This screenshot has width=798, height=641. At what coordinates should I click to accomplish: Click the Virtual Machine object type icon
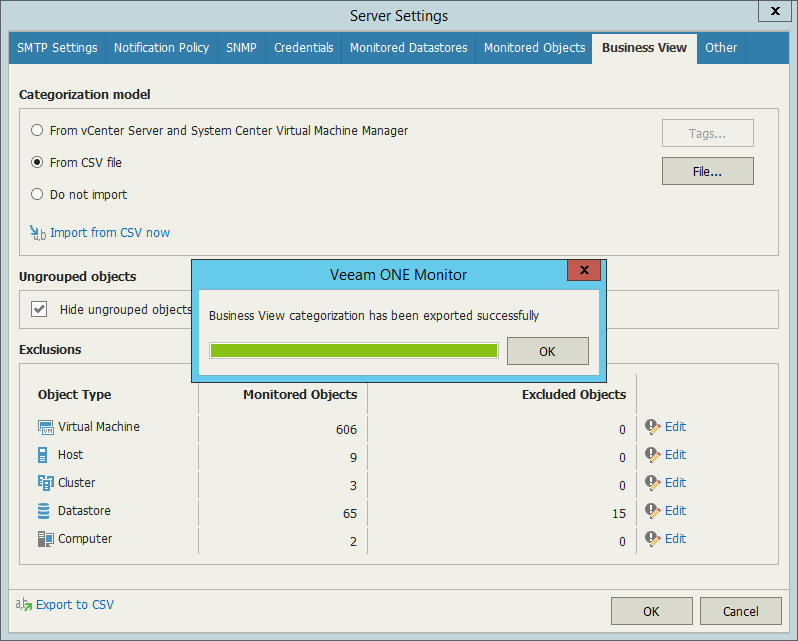pos(45,427)
